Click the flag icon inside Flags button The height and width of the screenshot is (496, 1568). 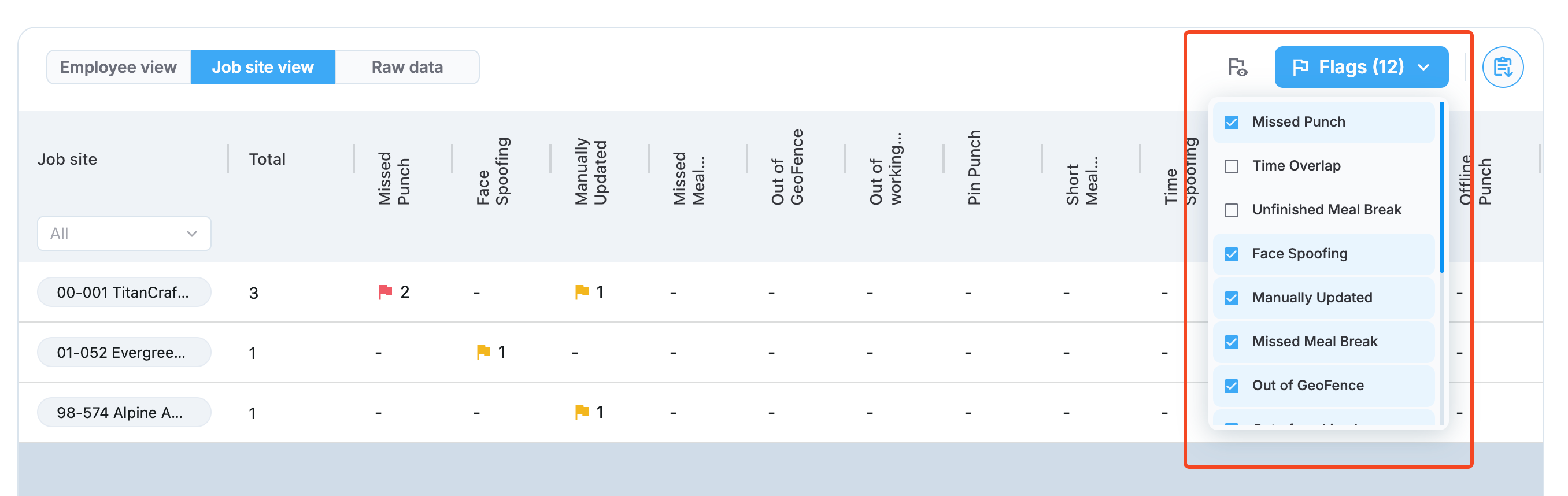[x=1300, y=67]
